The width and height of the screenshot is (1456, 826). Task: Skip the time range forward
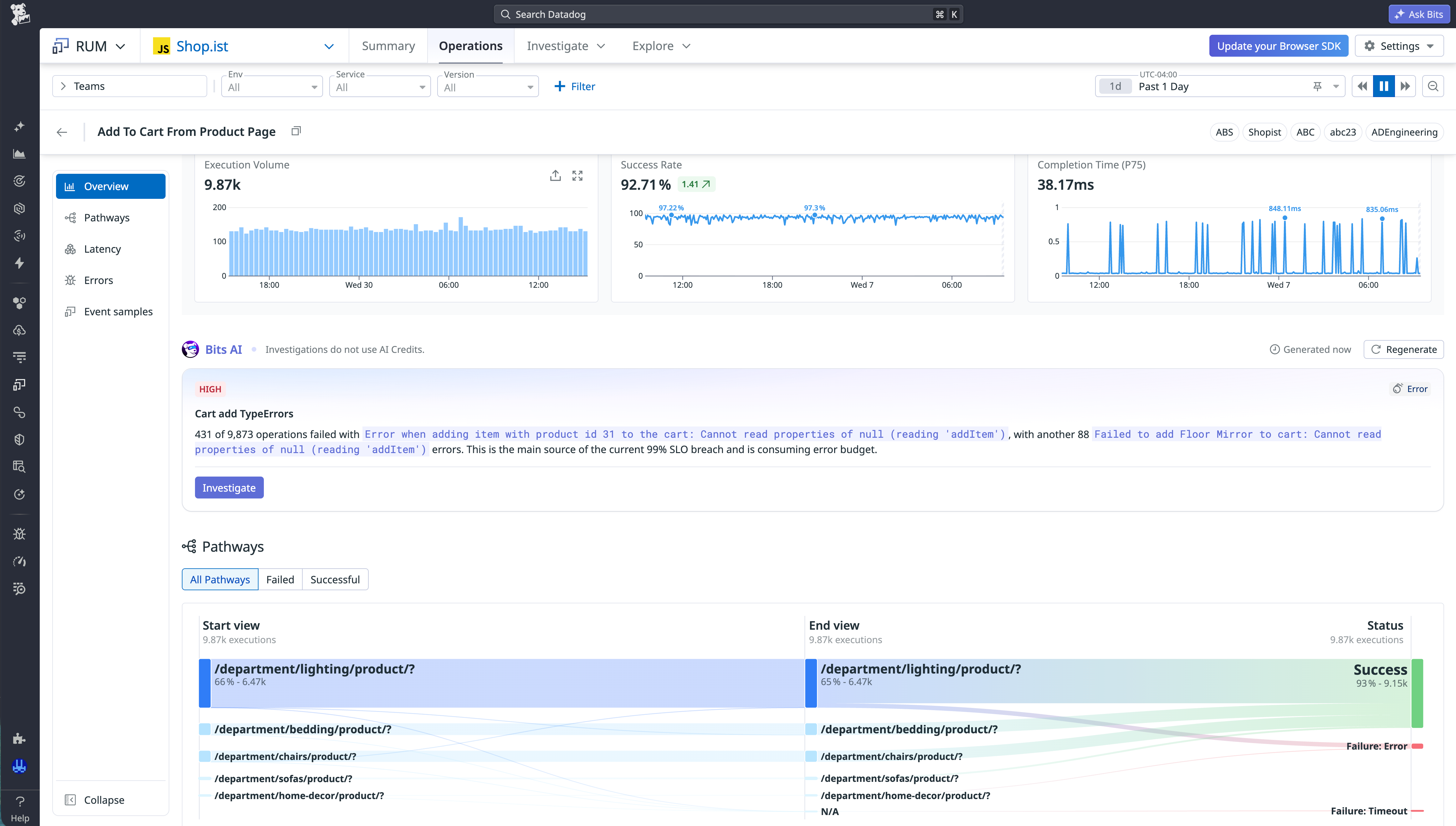(1405, 86)
